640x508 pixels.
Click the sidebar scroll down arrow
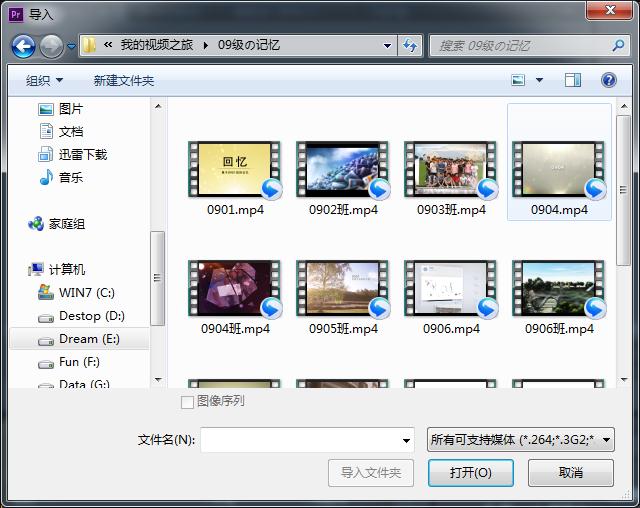coord(158,380)
